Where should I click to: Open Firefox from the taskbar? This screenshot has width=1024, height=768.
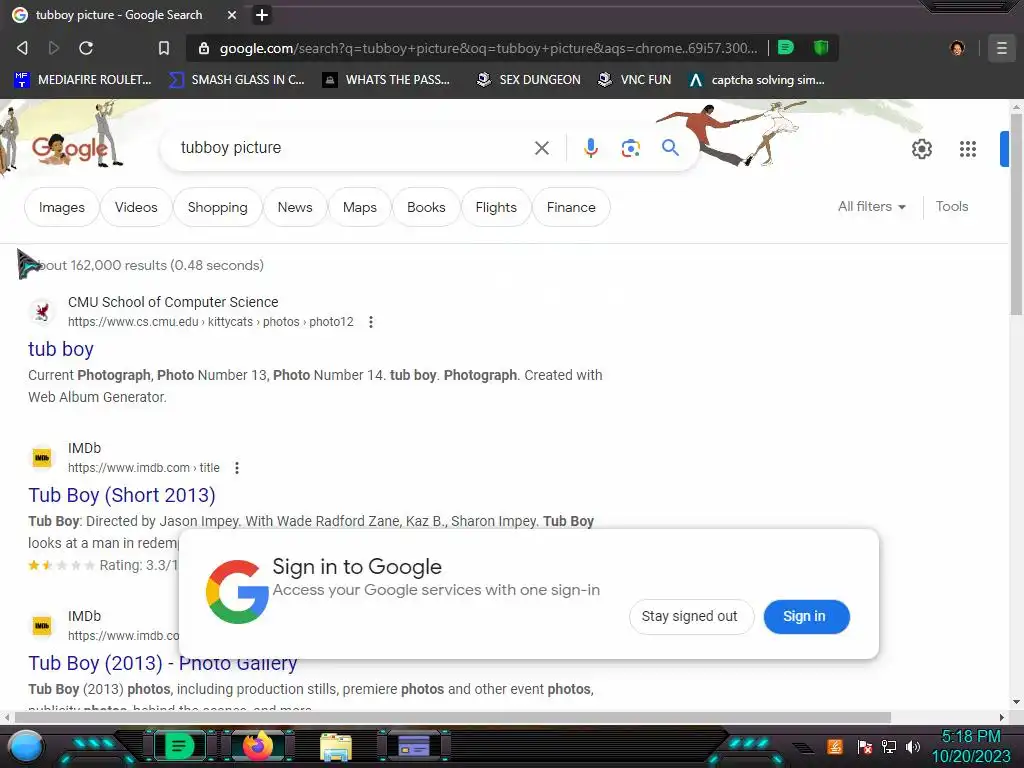[257, 746]
